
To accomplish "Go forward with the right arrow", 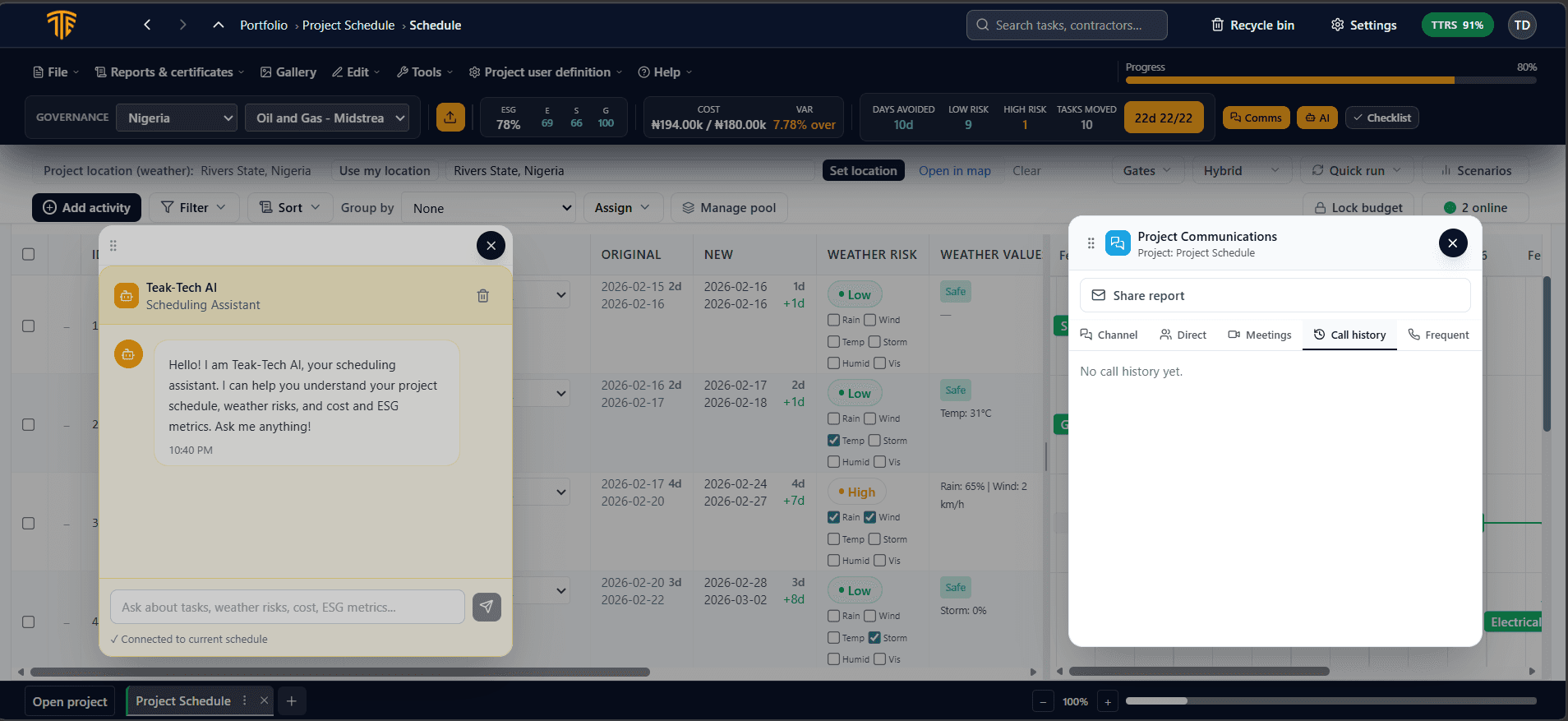I will coord(182,25).
